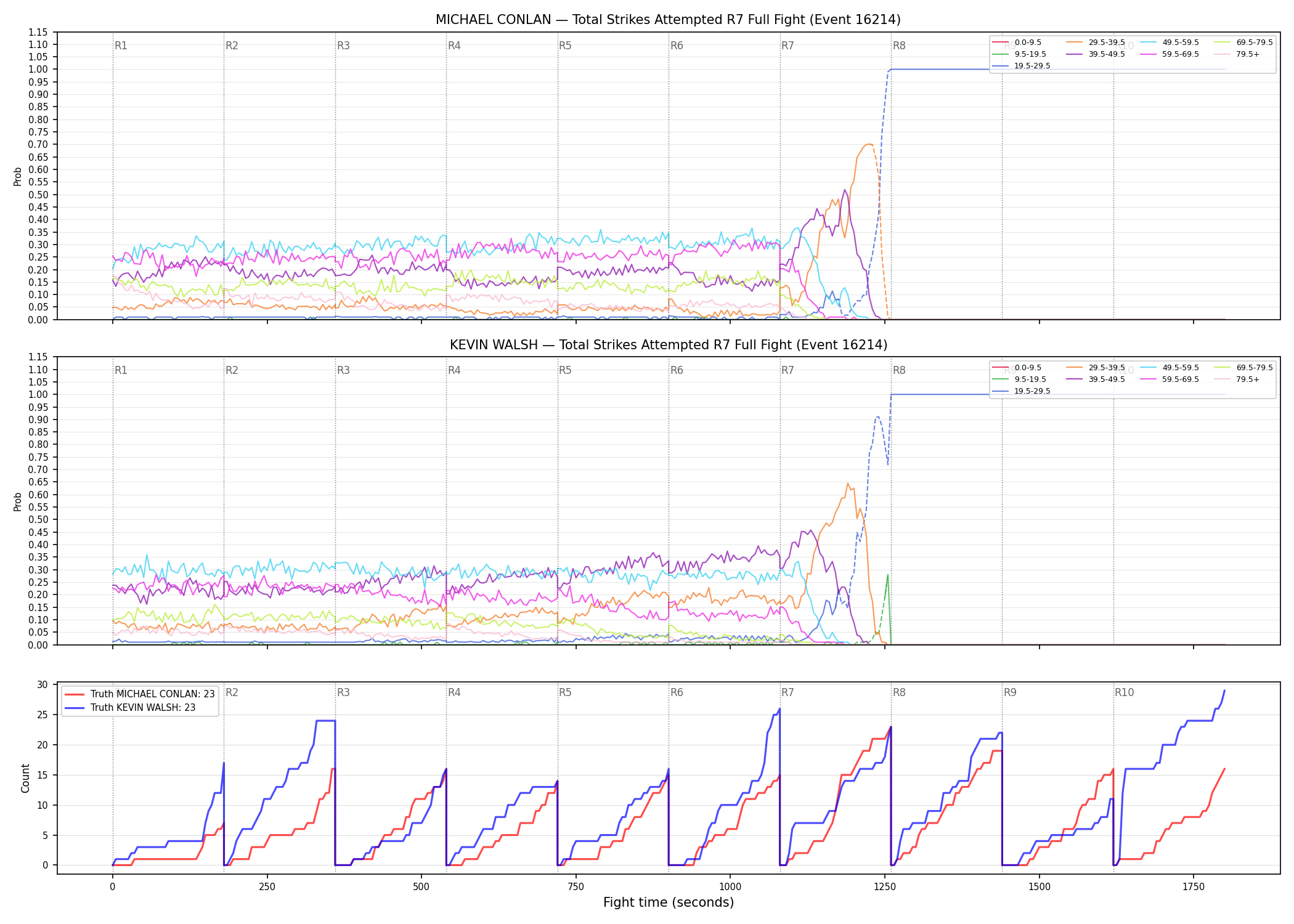Click the 'Count' y-axis label
The height and width of the screenshot is (924, 1294).
pos(25,778)
